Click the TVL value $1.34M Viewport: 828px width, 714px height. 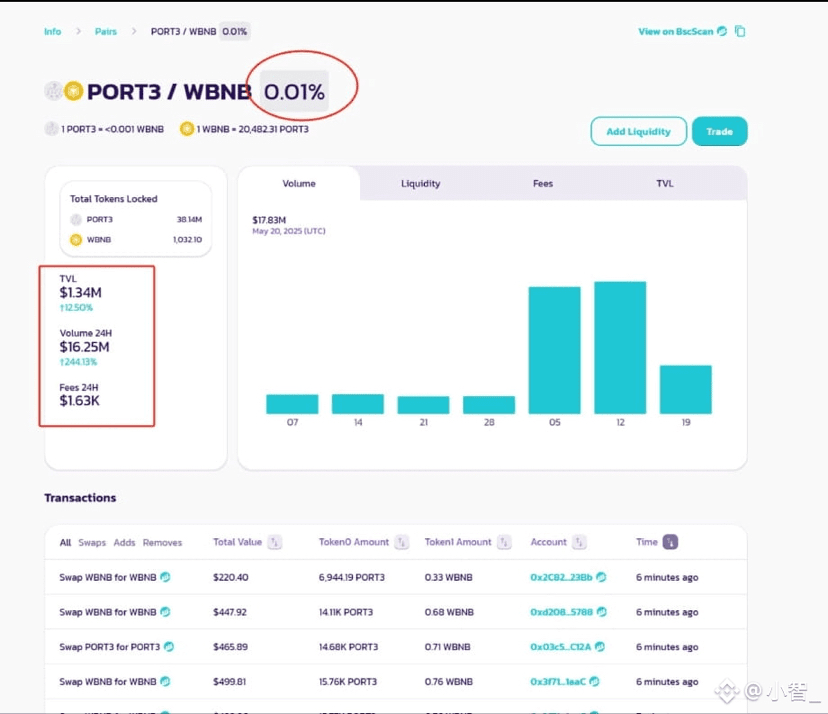[x=80, y=293]
